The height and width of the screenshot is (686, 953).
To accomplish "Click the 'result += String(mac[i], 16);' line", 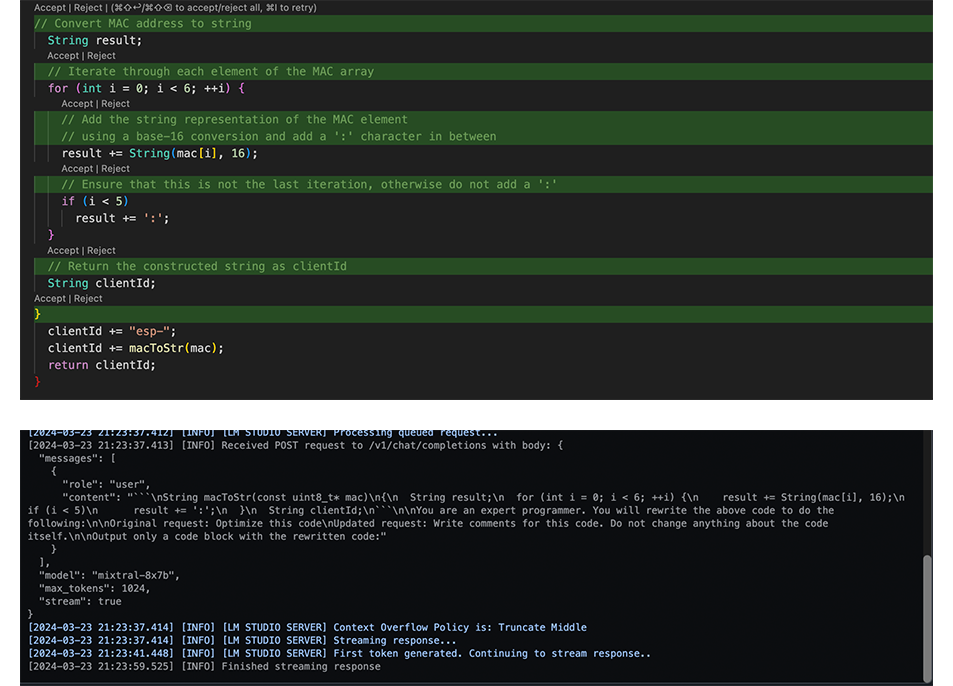I will point(160,154).
